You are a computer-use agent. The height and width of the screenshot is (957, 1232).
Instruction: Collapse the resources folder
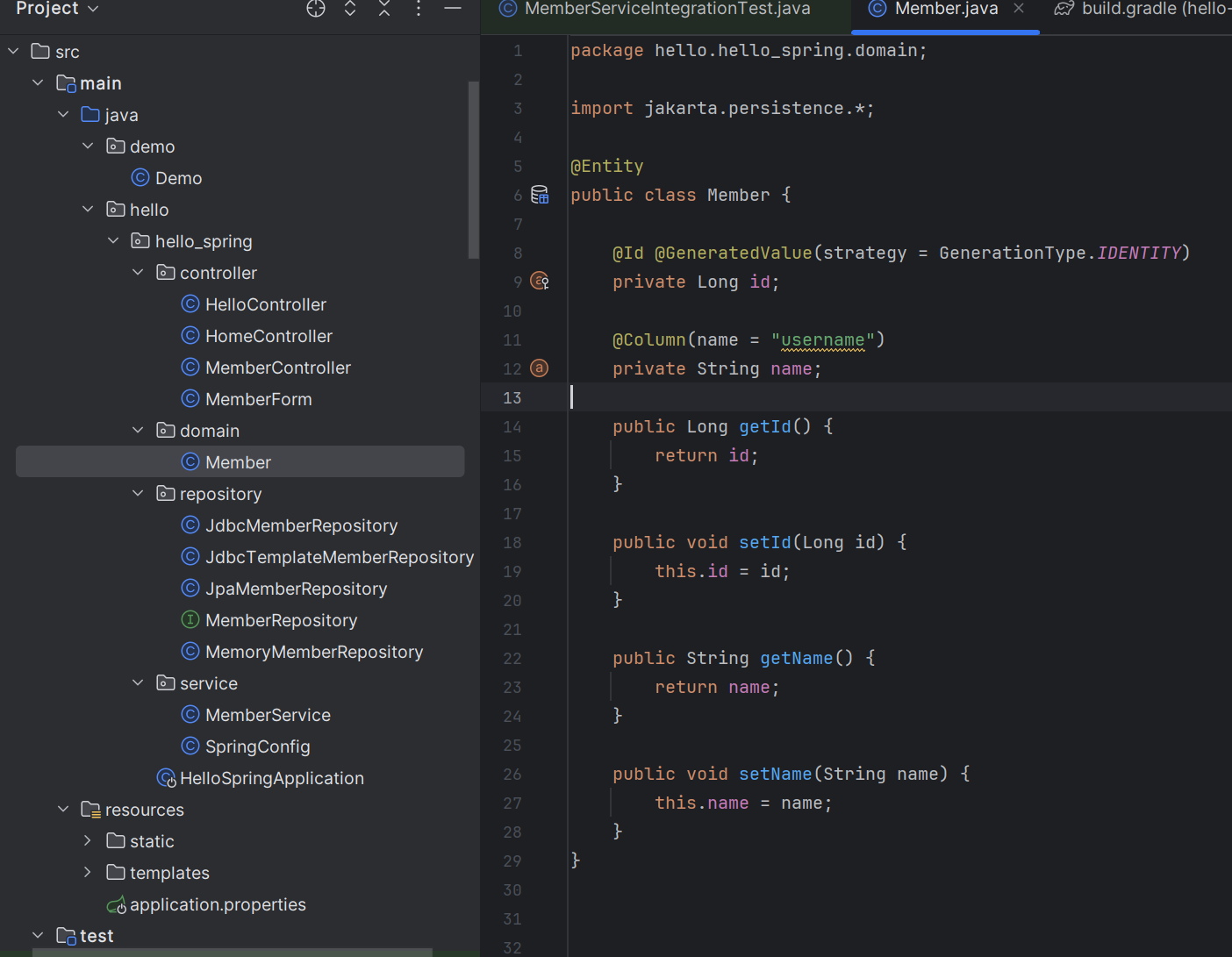63,810
